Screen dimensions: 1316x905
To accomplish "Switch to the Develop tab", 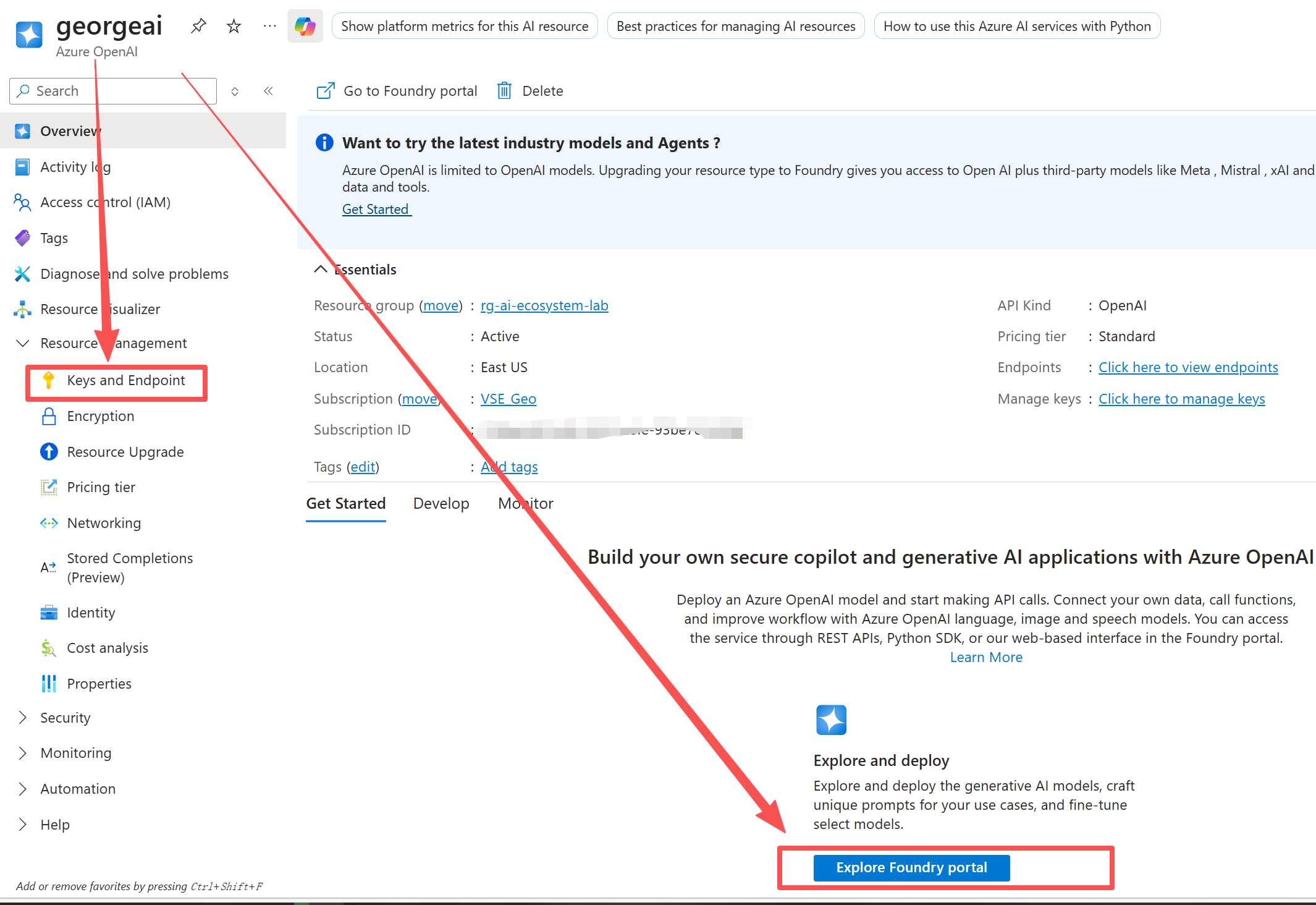I will tap(441, 504).
